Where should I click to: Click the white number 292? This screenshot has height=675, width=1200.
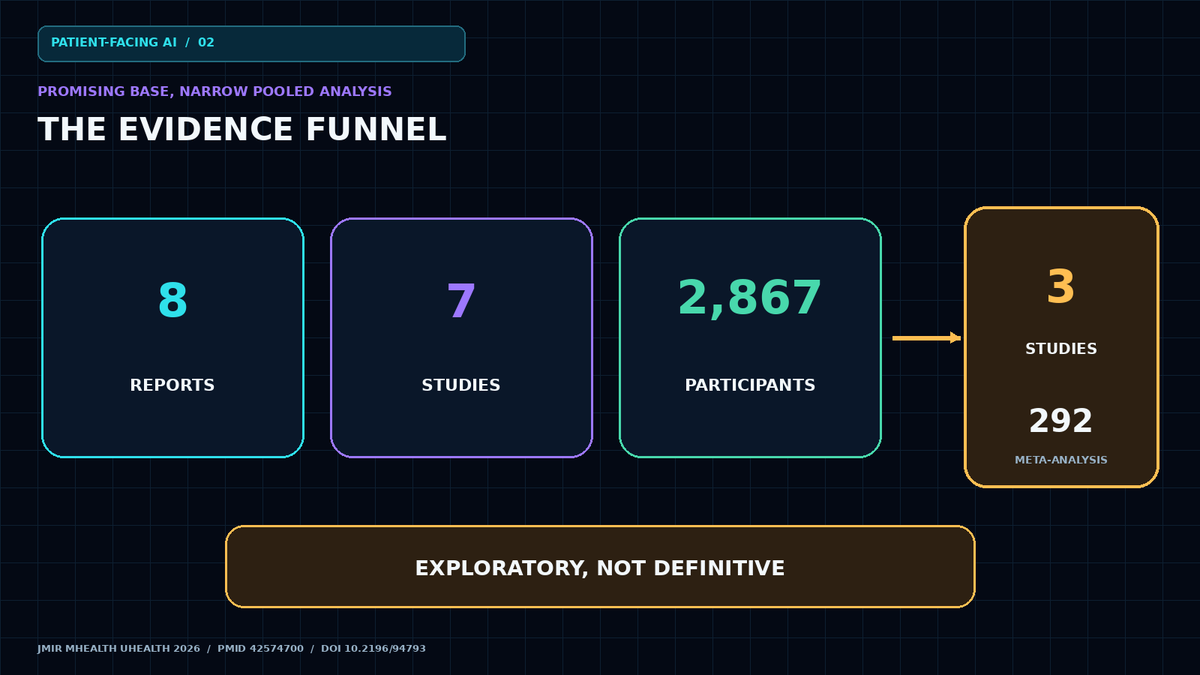click(1061, 421)
